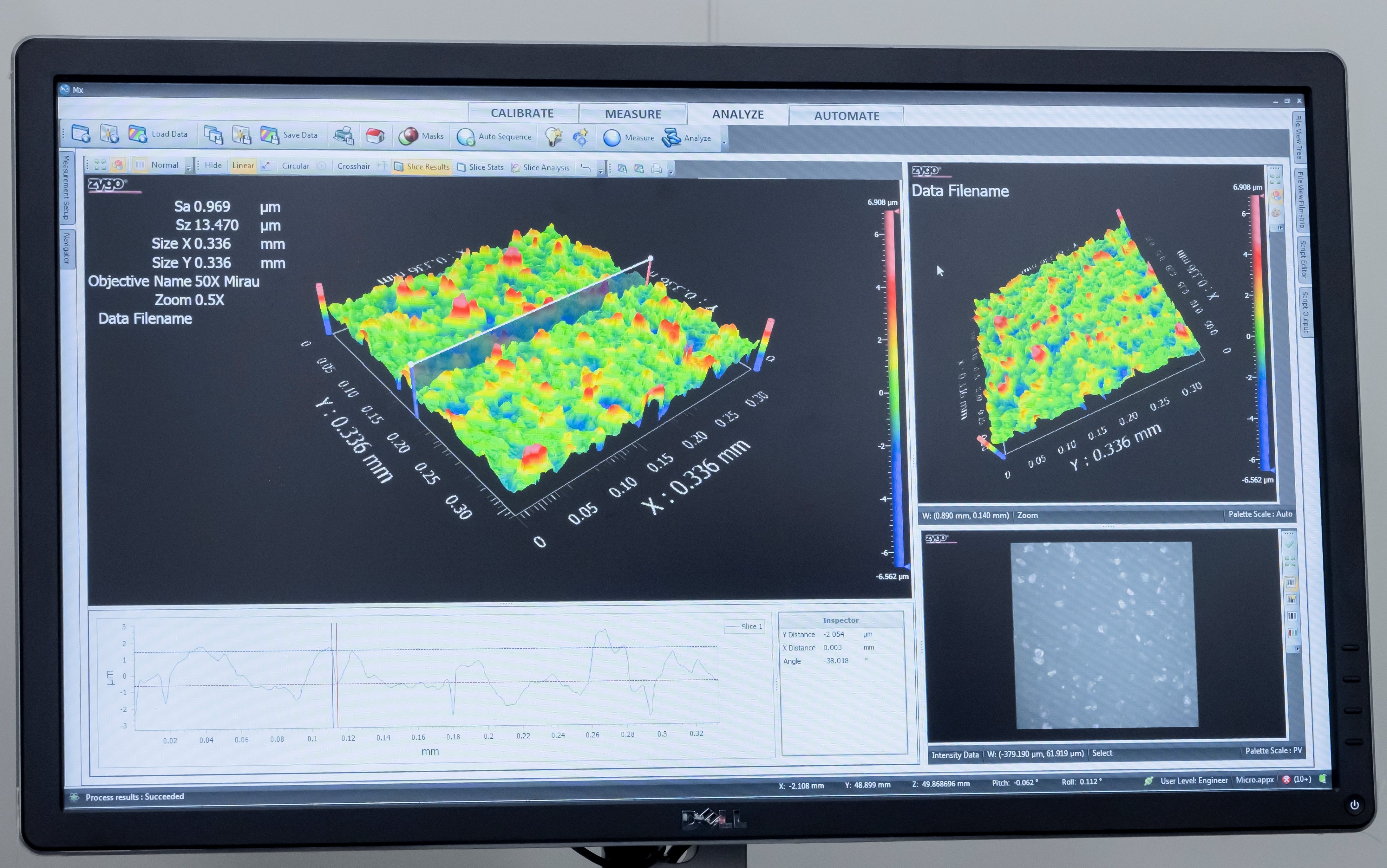Image resolution: width=1387 pixels, height=868 pixels.
Task: Click the Save Data icon
Action: tap(269, 135)
